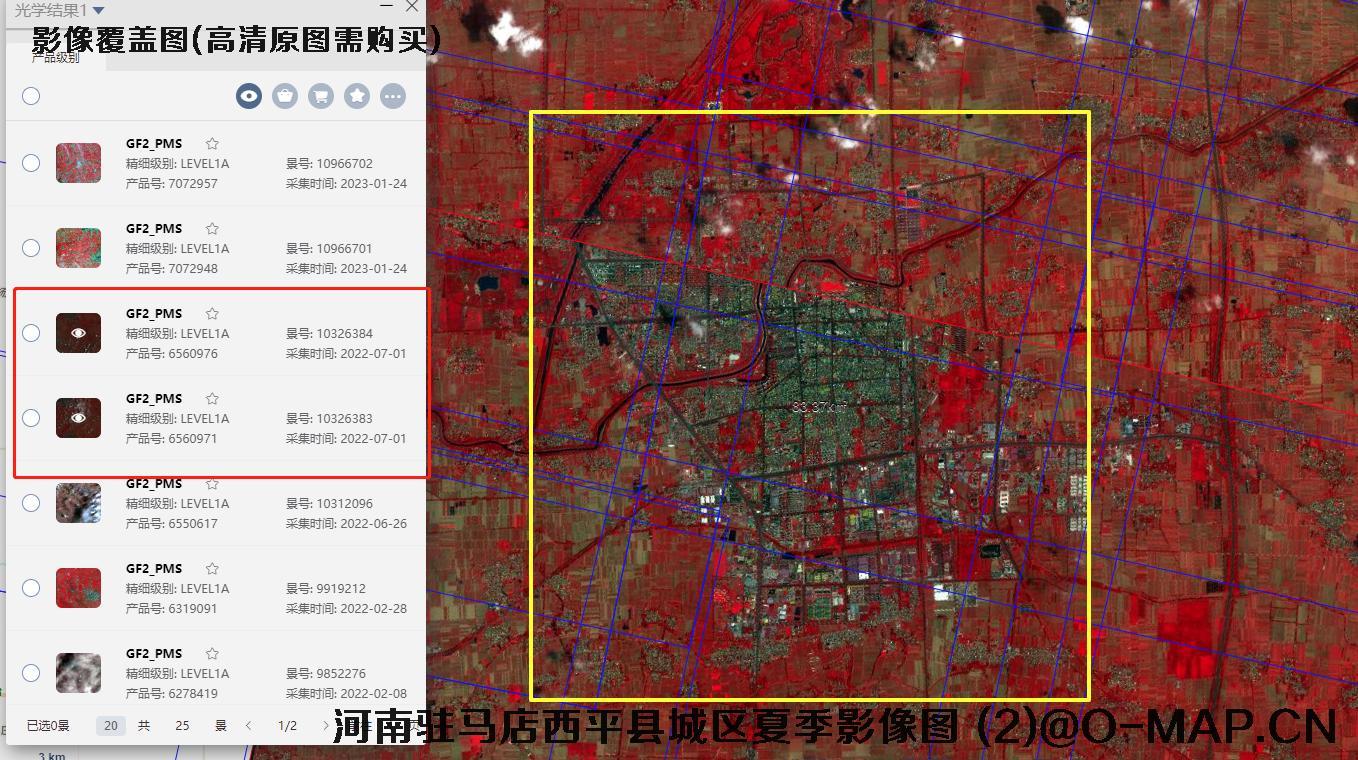Click the text 产品号: 6319091
1358x760 pixels.
(x=172, y=609)
